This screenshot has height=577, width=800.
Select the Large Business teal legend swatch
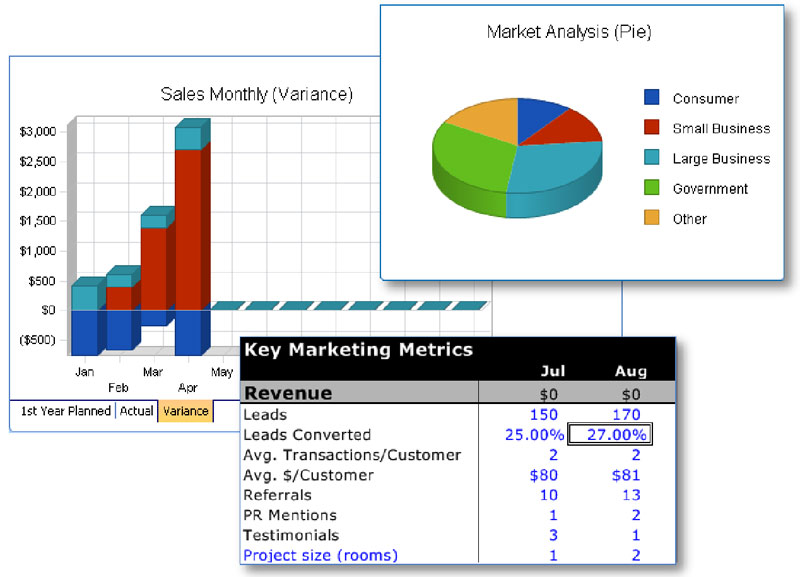tap(652, 158)
